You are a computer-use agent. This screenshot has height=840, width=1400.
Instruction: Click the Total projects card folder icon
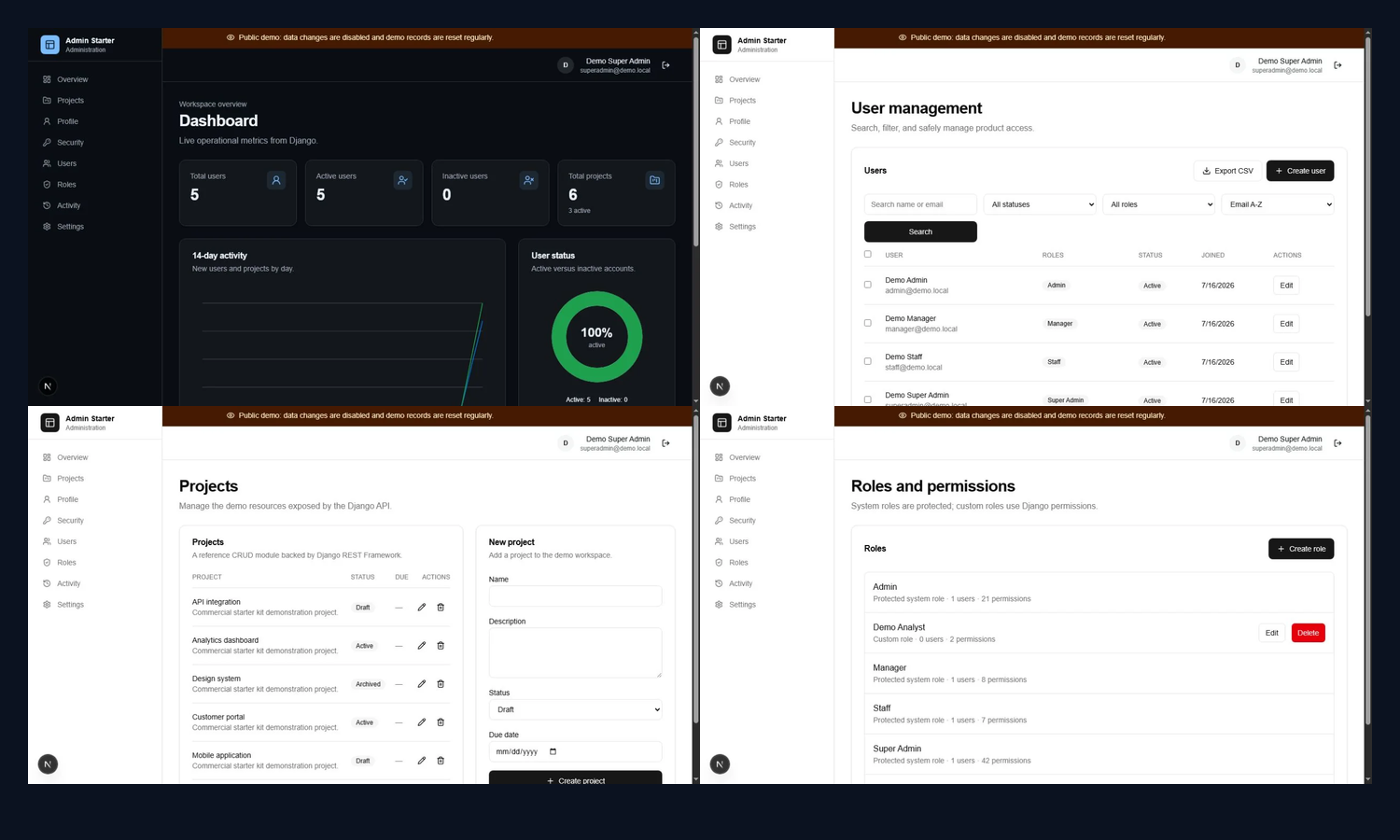point(655,180)
